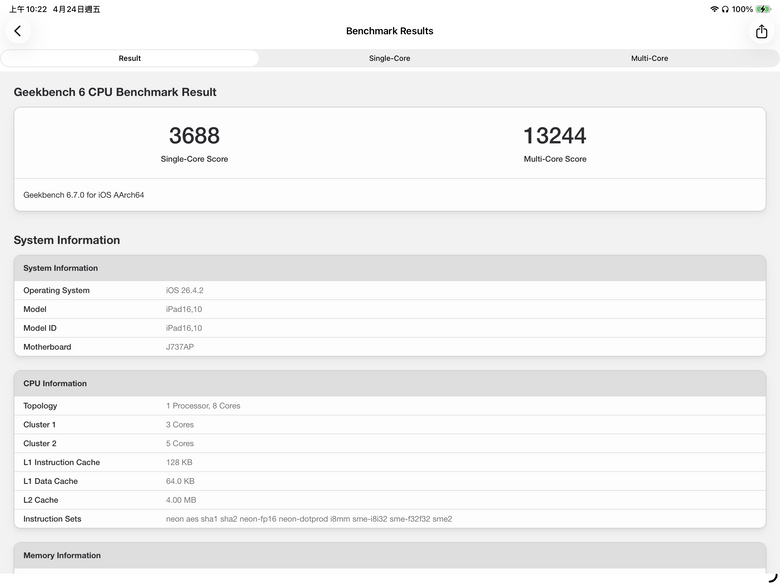Tap the Motherboard row label
Screen dimensions: 780x585
click(x=47, y=347)
